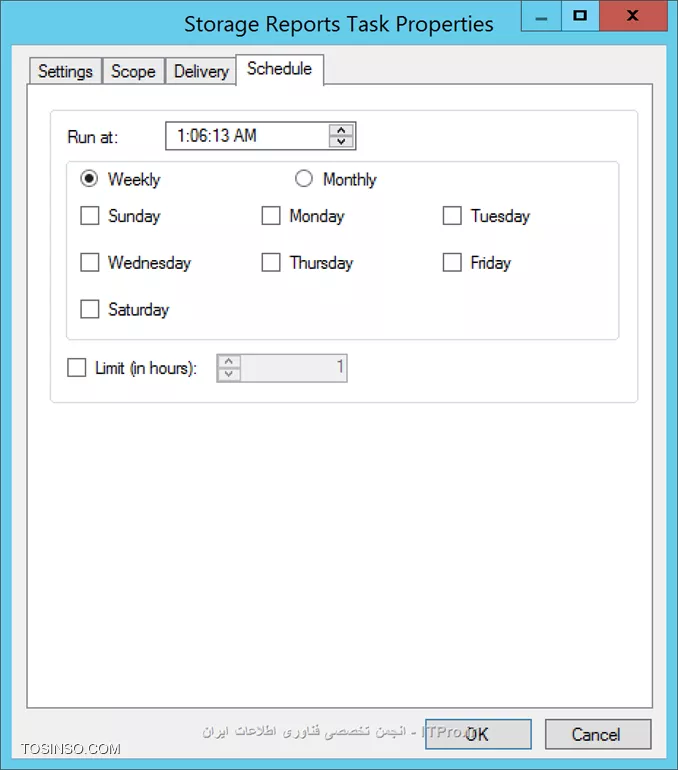Enable the Monday checkbox
Image resolution: width=678 pixels, height=770 pixels.
point(271,216)
